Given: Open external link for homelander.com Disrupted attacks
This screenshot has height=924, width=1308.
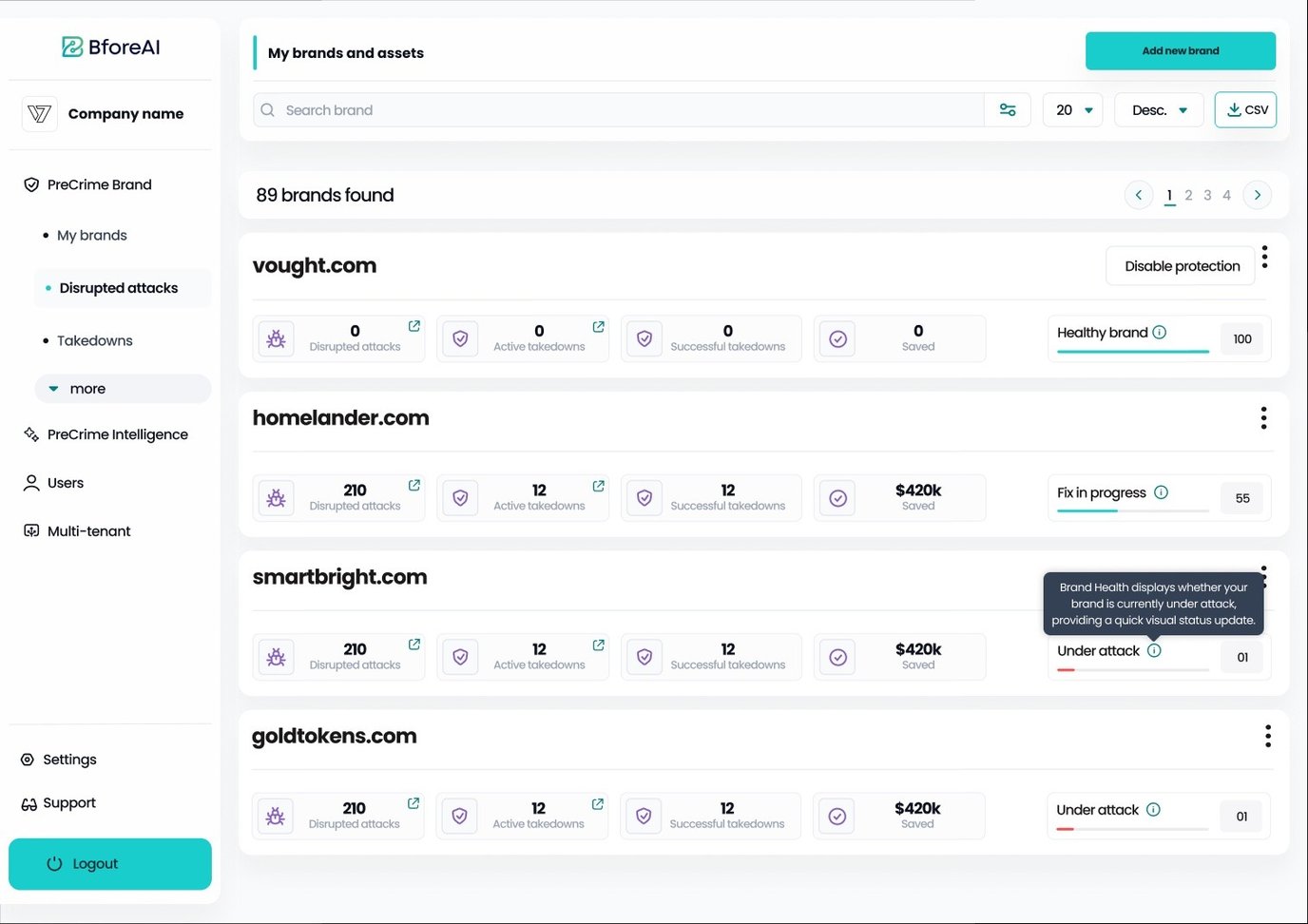Looking at the screenshot, I should tap(414, 485).
